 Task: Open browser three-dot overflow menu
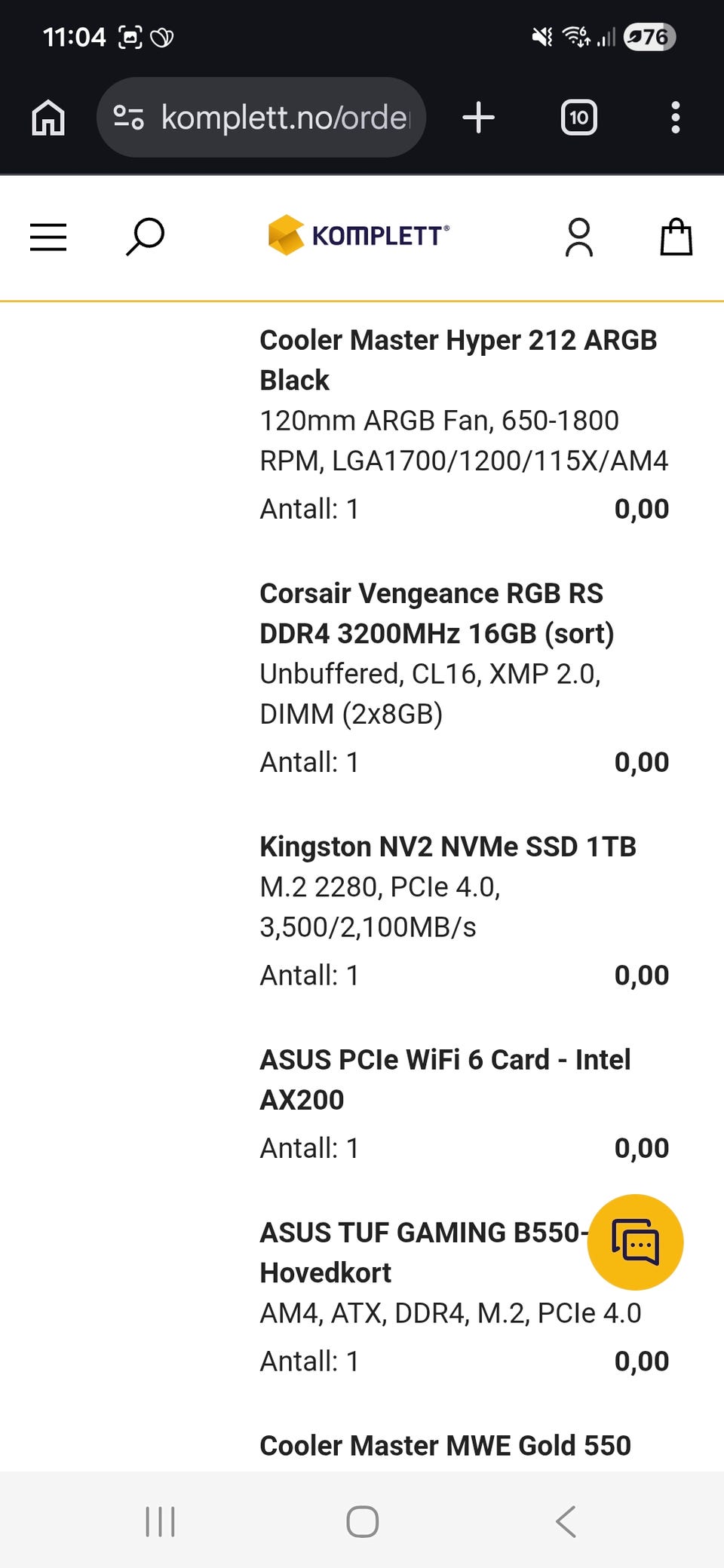point(675,118)
